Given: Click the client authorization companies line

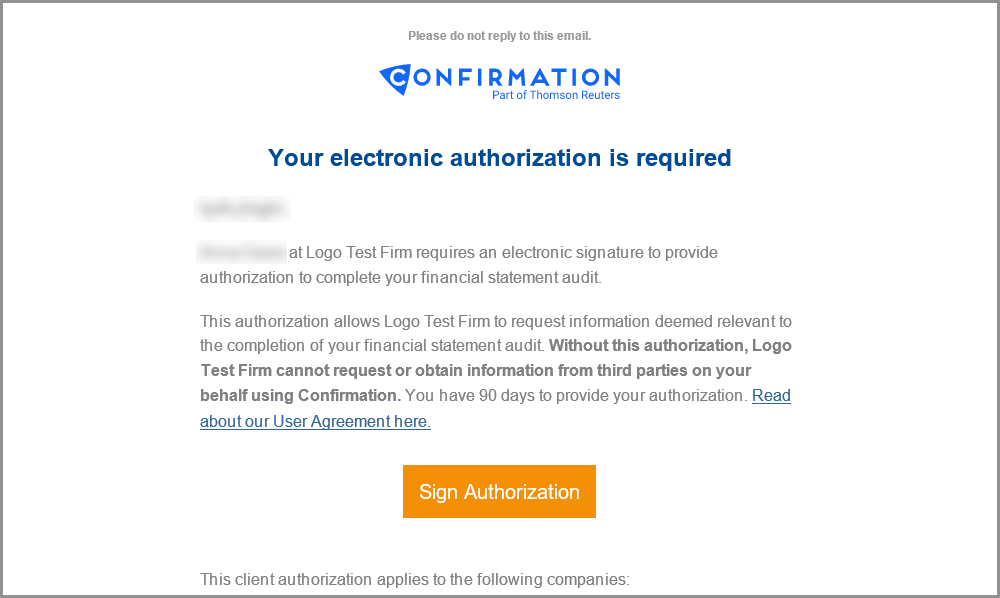Looking at the screenshot, I should tap(413, 579).
